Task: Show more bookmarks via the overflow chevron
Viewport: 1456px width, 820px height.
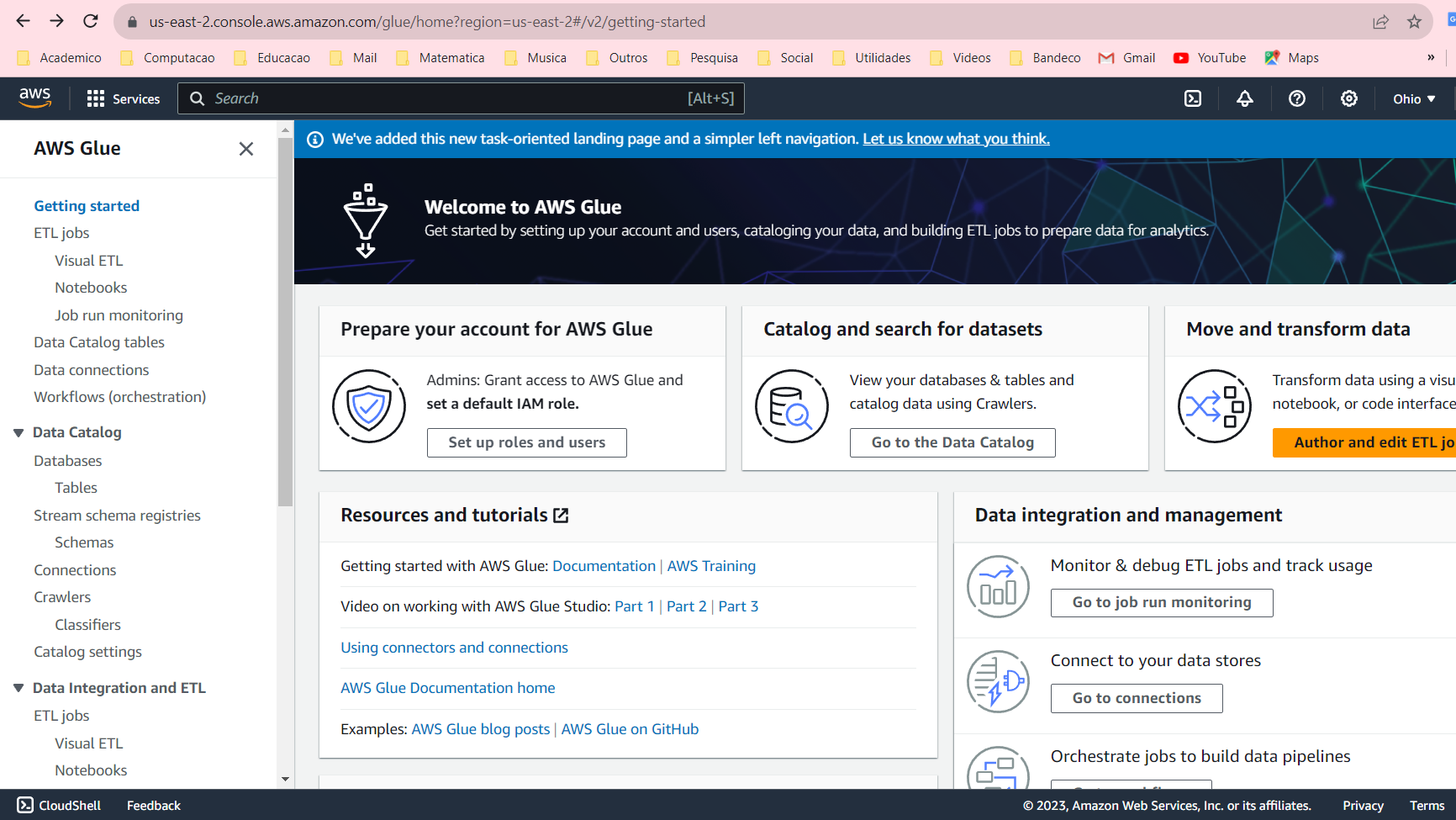Action: click(1431, 57)
